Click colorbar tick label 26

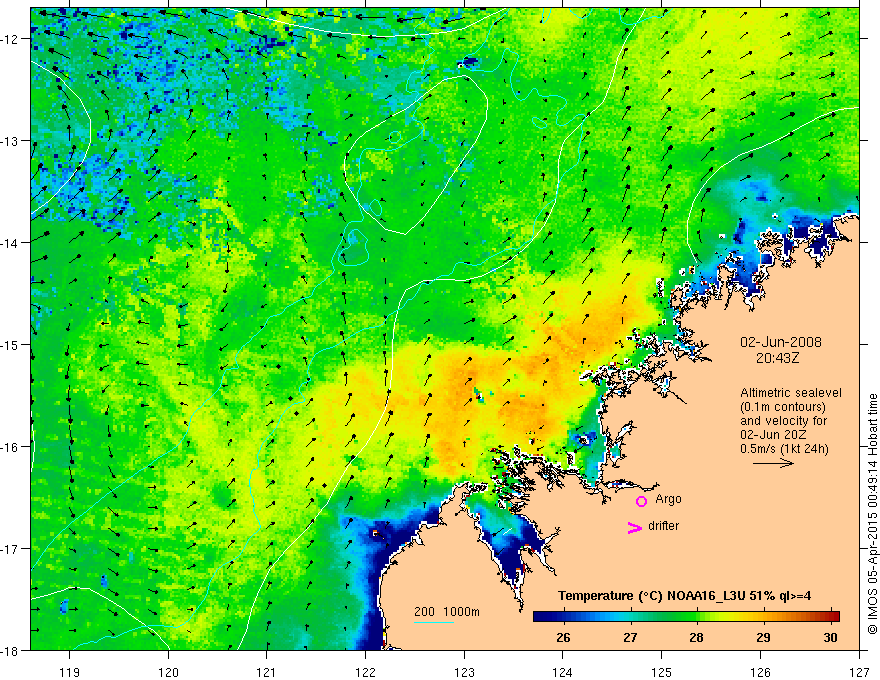tap(563, 637)
